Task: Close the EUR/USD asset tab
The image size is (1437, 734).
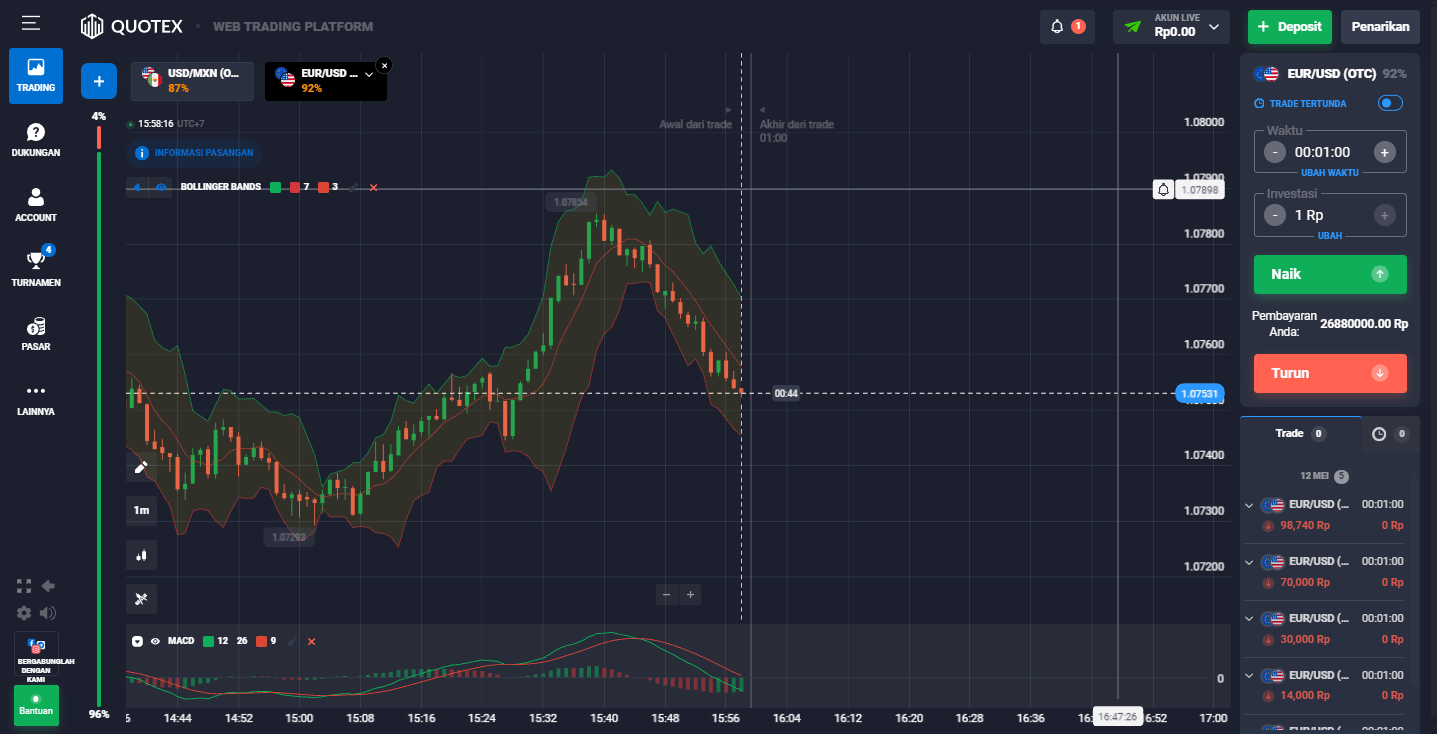Action: pyautogui.click(x=385, y=64)
